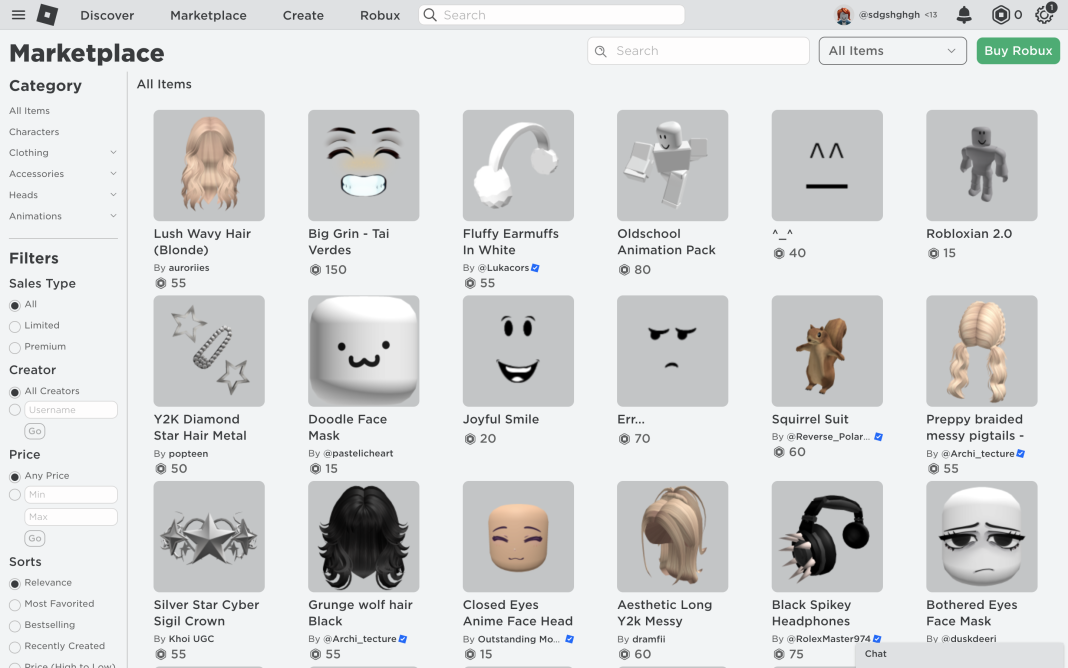This screenshot has width=1068, height=668.
Task: Open the @sdgshghgh profile username
Action: (889, 15)
